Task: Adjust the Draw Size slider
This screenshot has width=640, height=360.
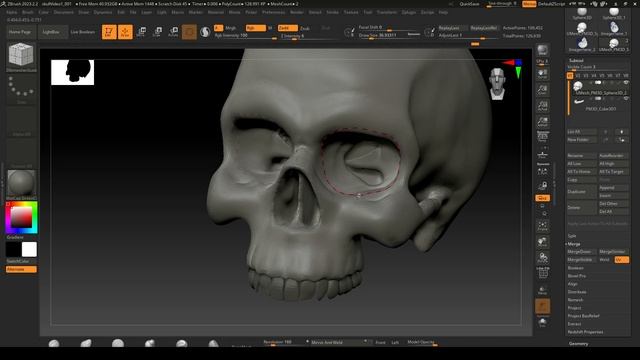Action: (x=389, y=36)
